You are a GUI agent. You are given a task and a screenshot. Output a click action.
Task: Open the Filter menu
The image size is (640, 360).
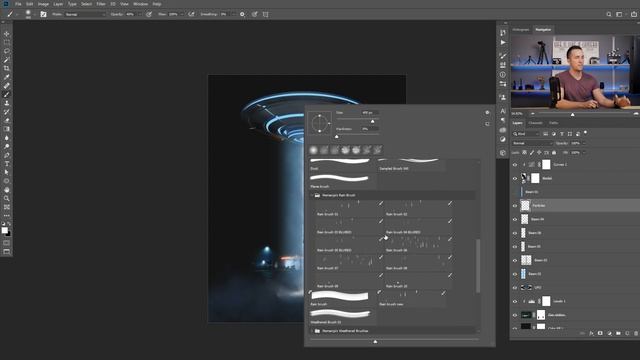(101, 4)
